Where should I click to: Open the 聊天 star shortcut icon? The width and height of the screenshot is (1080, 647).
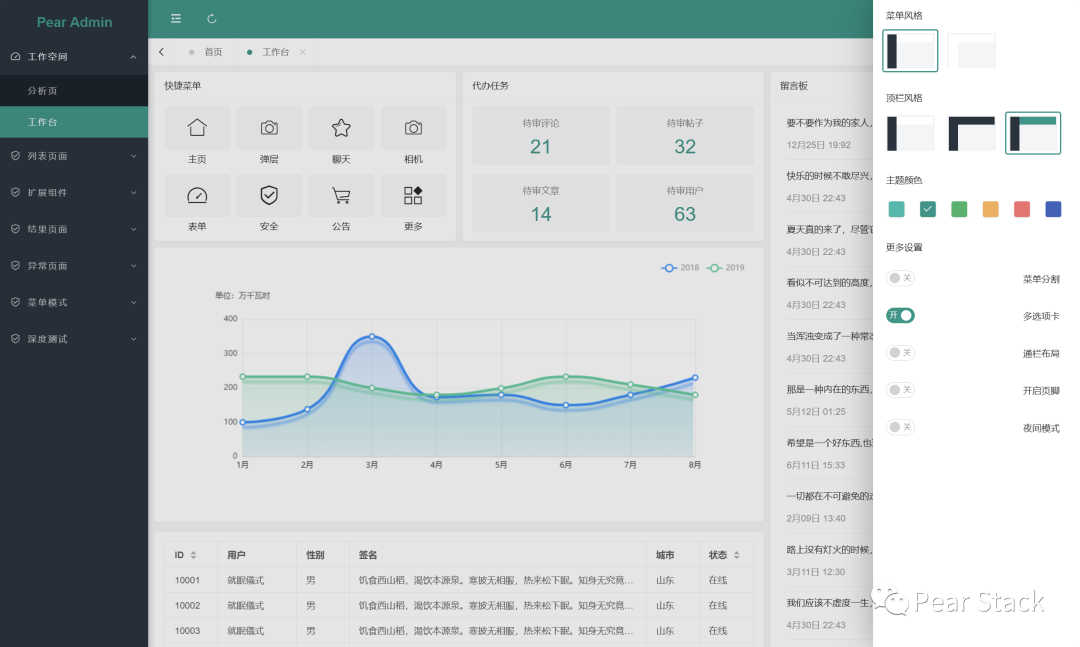click(x=341, y=127)
